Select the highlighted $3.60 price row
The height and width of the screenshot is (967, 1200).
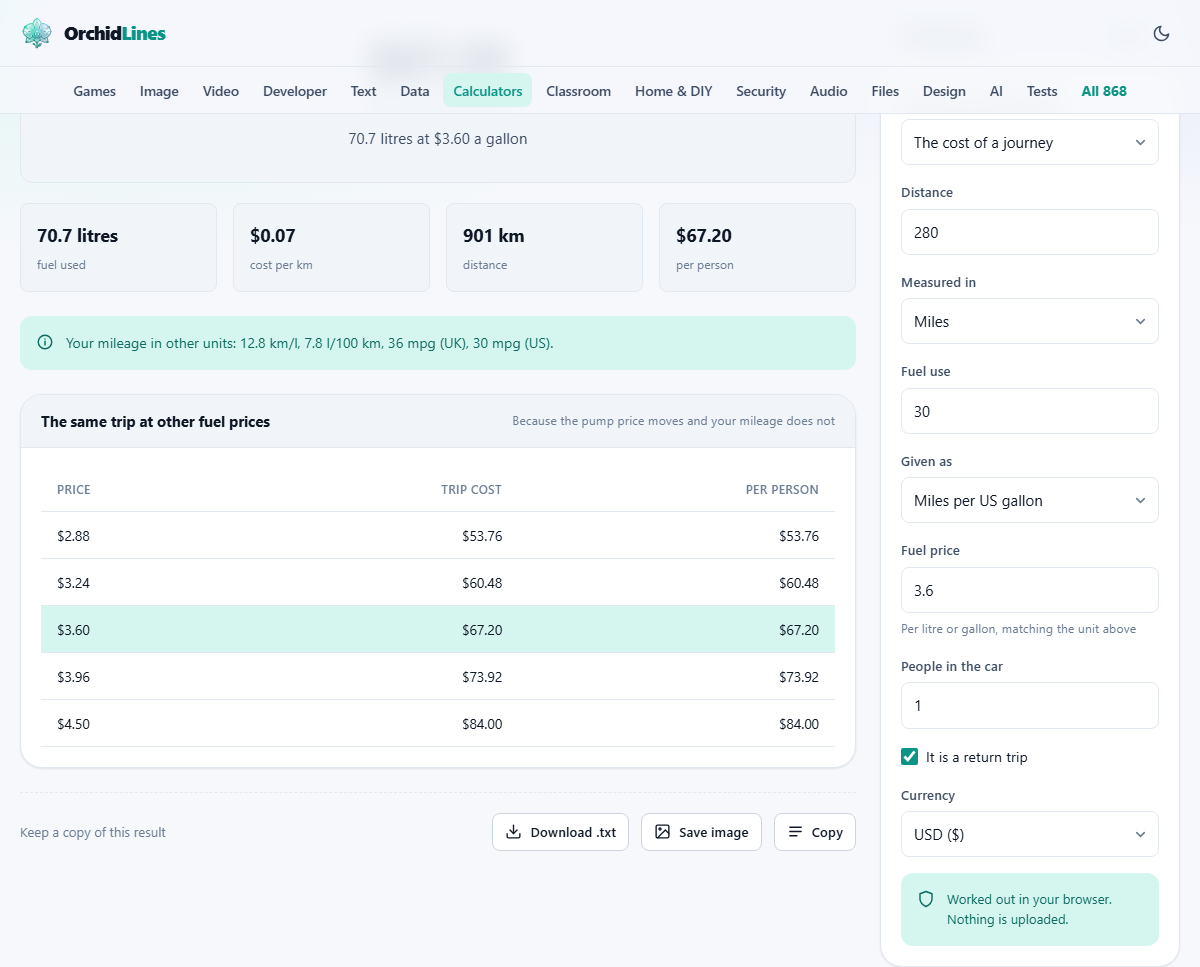(x=438, y=630)
